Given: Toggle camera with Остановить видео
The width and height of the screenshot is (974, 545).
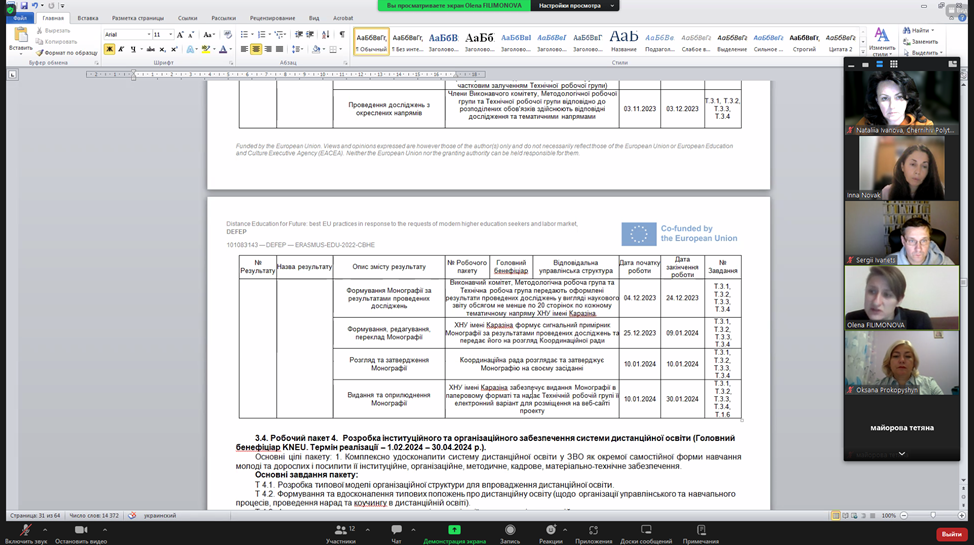Looking at the screenshot, I should 81,529.
